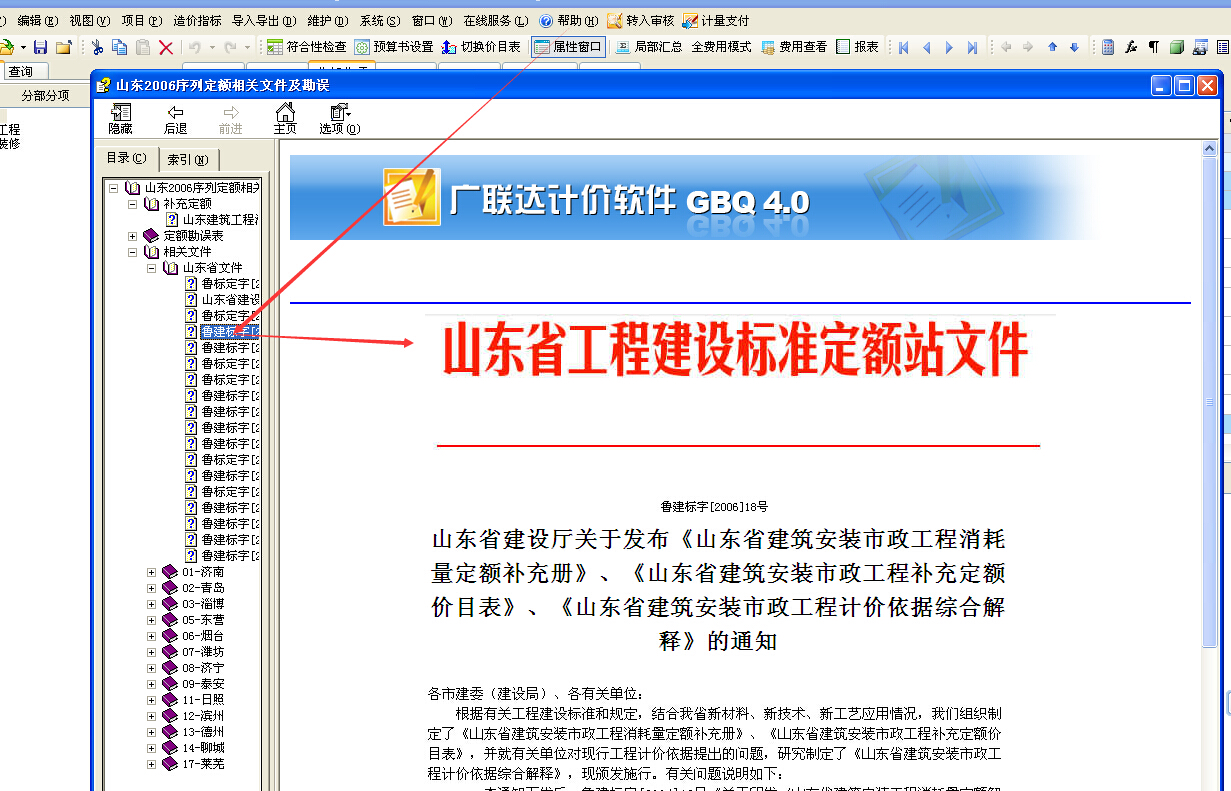
Task: Expand the 定额勘误表 tree node
Action: tap(132, 236)
